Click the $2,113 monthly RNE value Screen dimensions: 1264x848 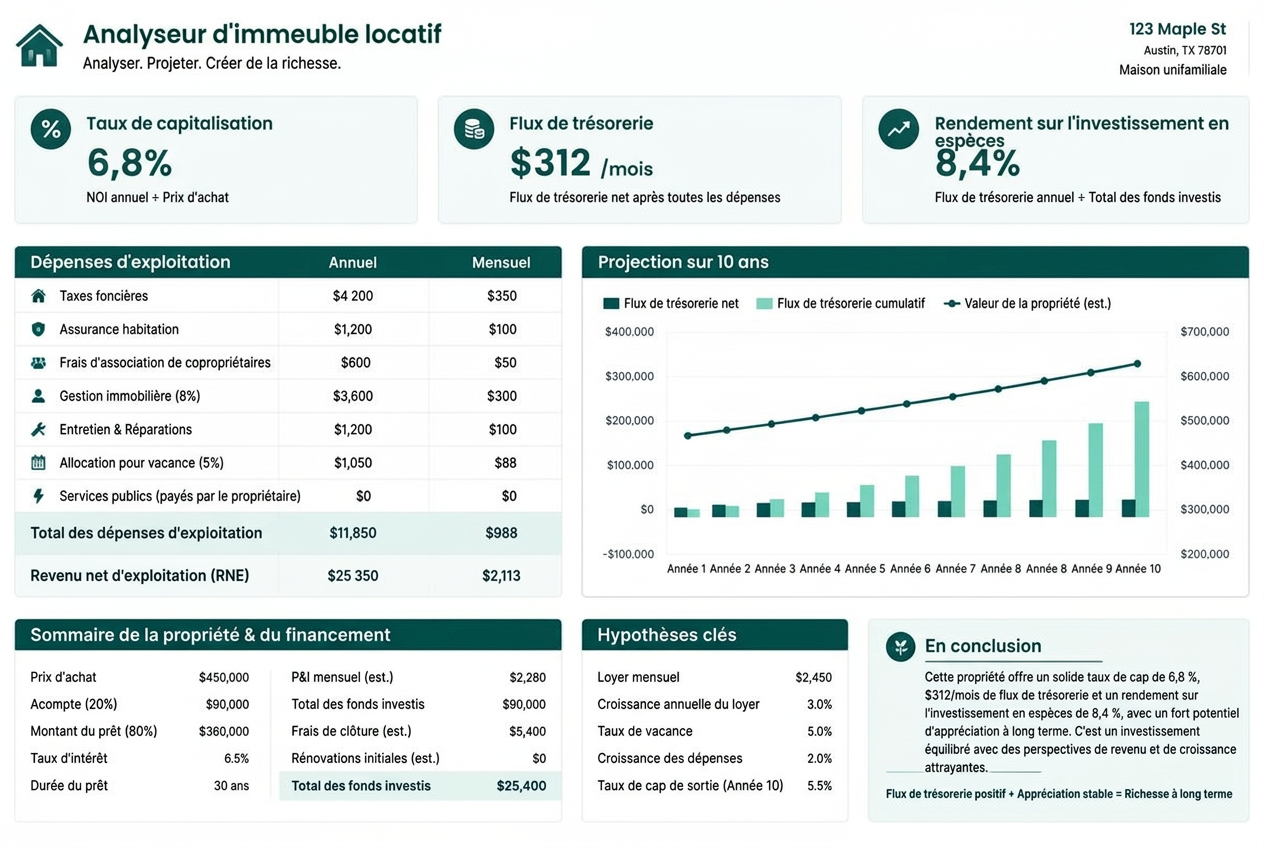501,575
